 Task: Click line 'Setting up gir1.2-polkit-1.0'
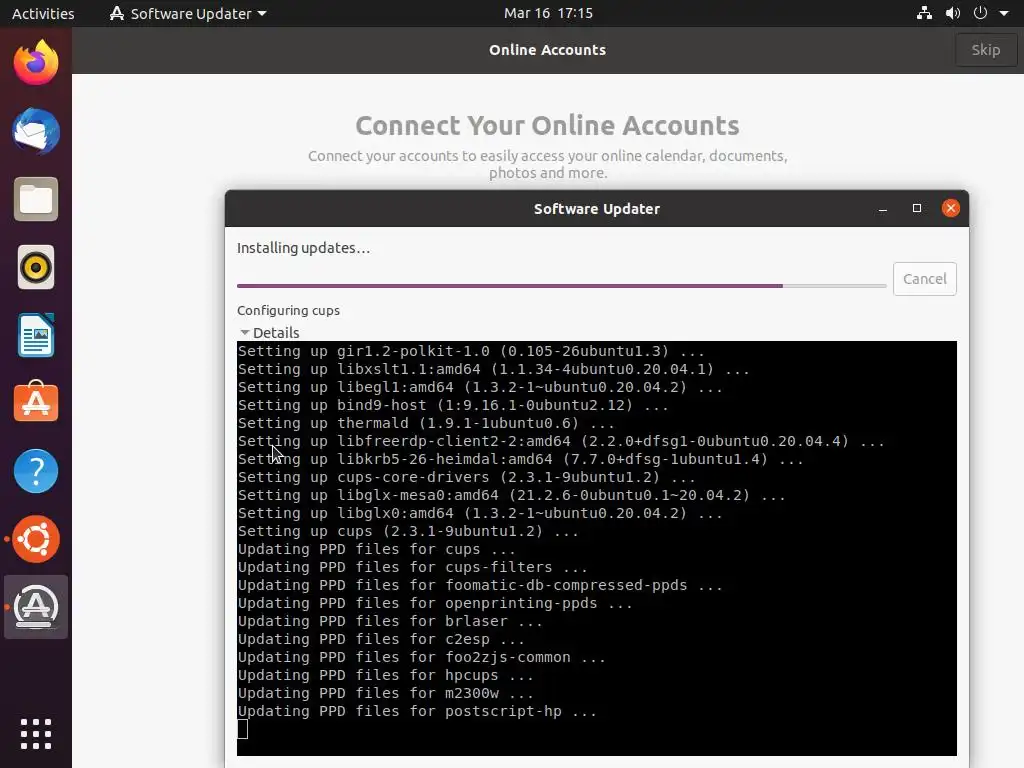click(471, 351)
